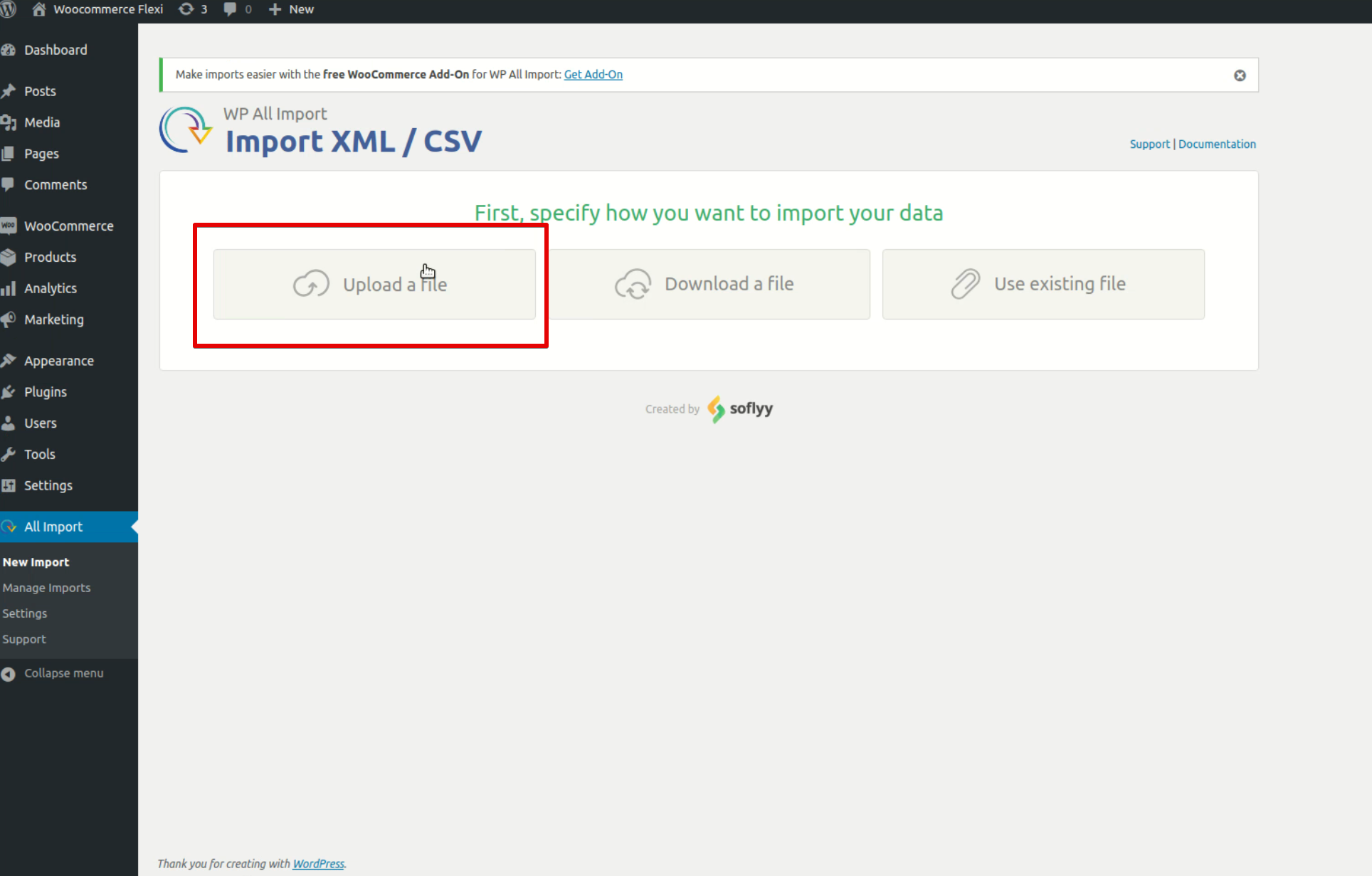Screen dimensions: 1372x876
Task: Click the Posts pin icon
Action: tap(9, 91)
